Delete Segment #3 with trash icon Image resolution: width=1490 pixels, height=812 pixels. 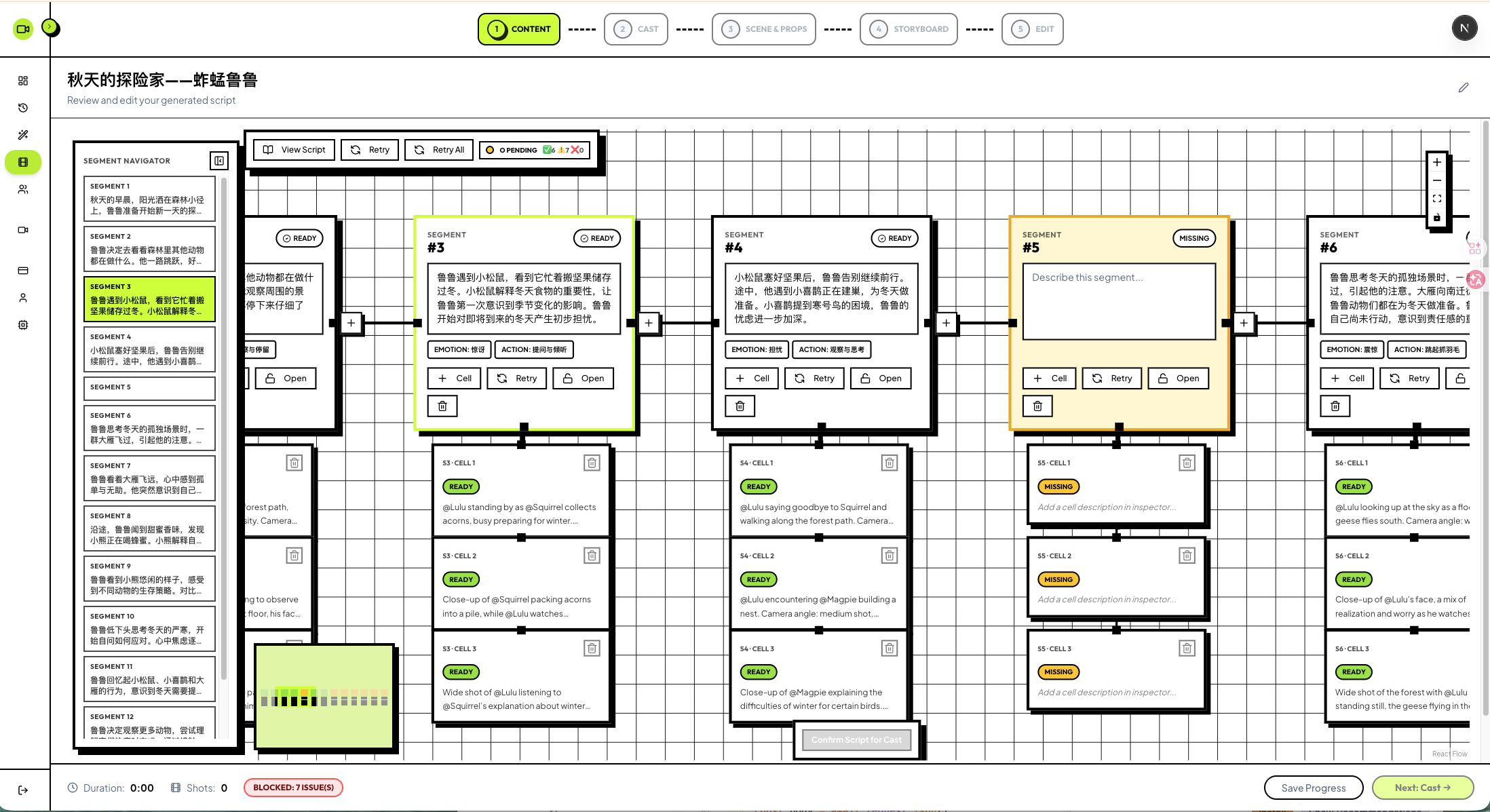[x=442, y=406]
